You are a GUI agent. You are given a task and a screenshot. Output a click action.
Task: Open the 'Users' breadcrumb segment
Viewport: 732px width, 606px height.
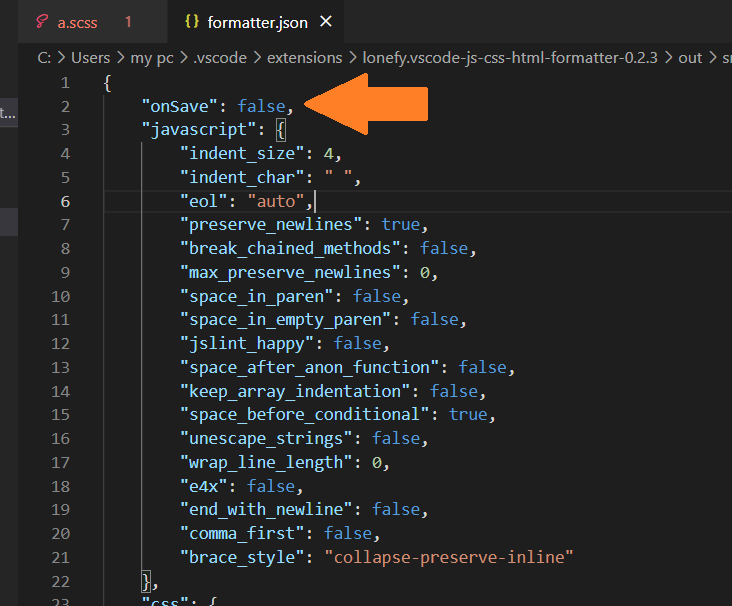pos(91,58)
